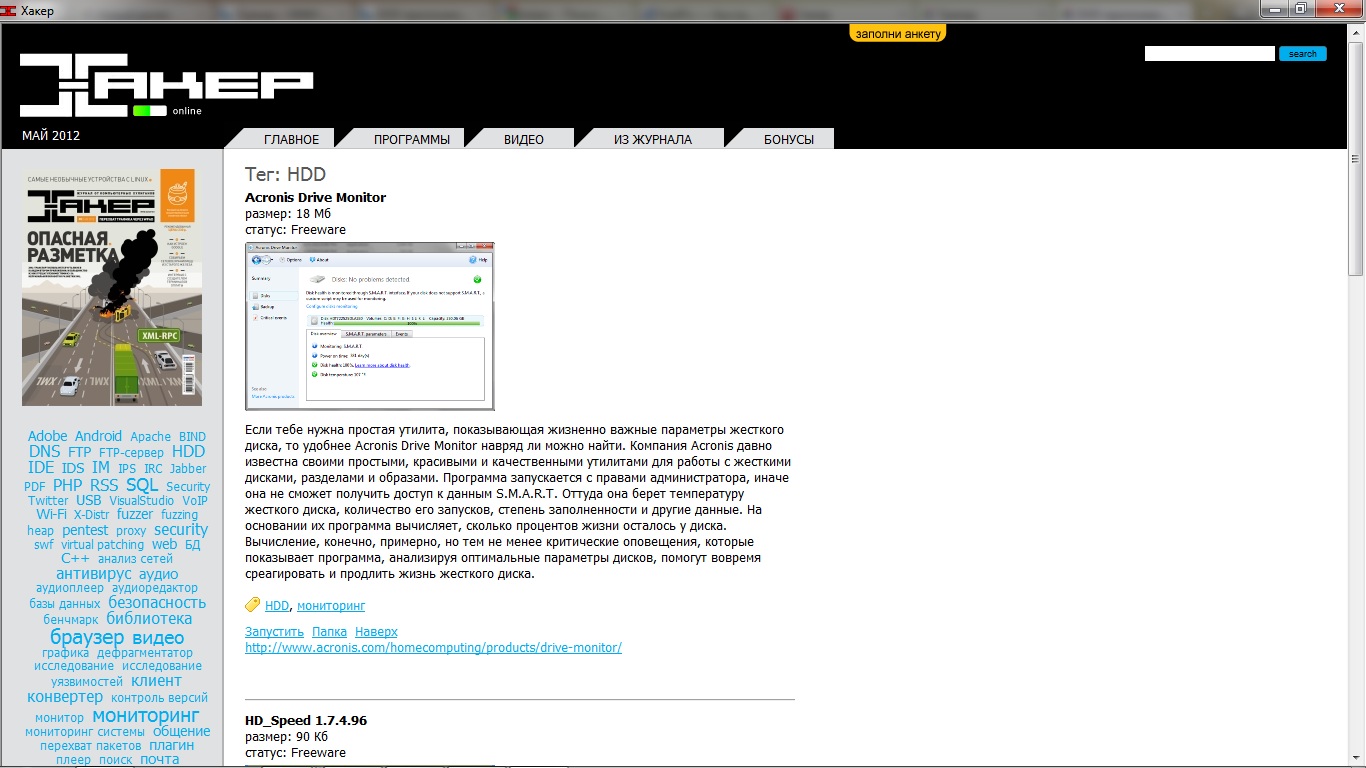Image resolution: width=1366 pixels, height=768 pixels.
Task: Open the acronis.com drive-monitor URL
Action: (433, 648)
